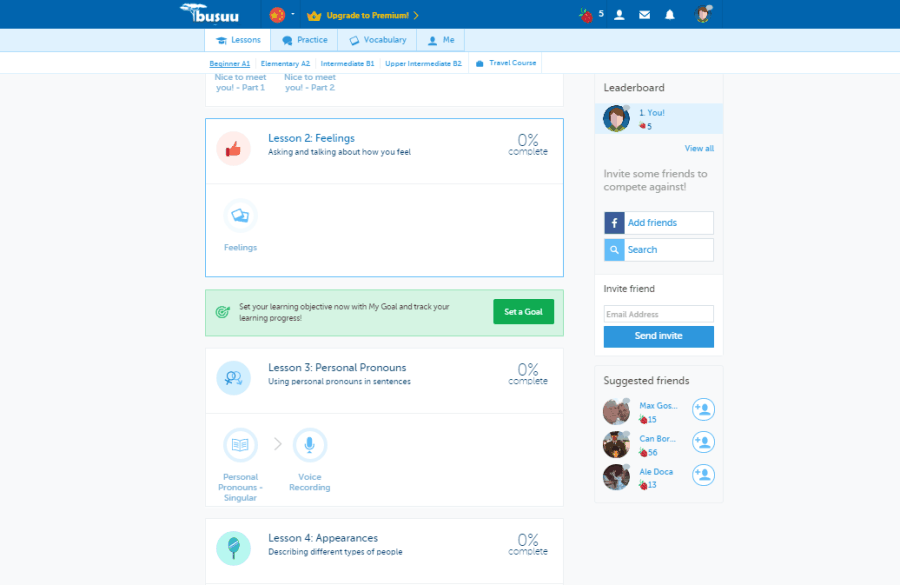
Task: Switch to the Vocabulary tab
Action: pos(378,40)
